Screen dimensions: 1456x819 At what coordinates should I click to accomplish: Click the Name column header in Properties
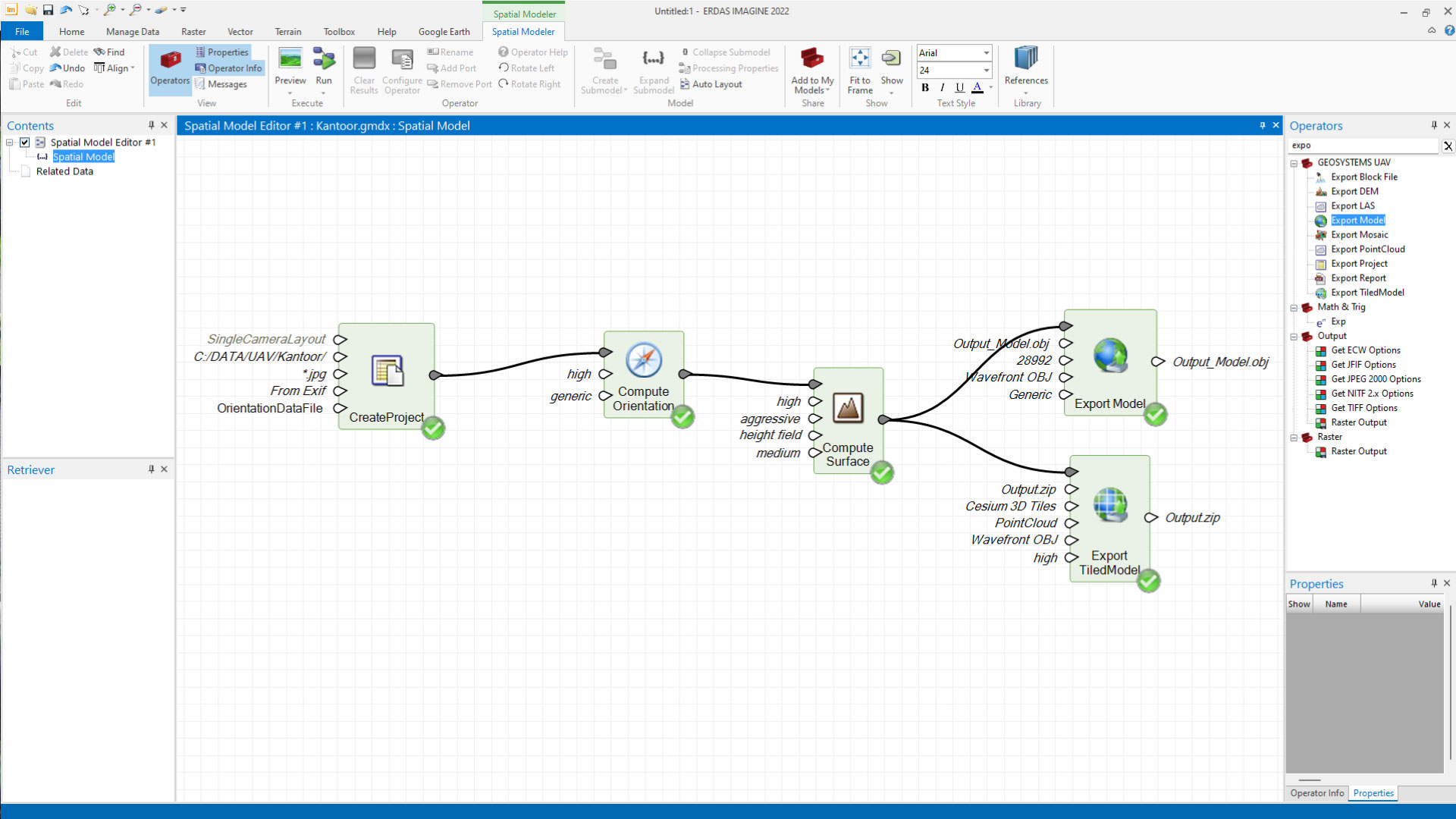1336,604
